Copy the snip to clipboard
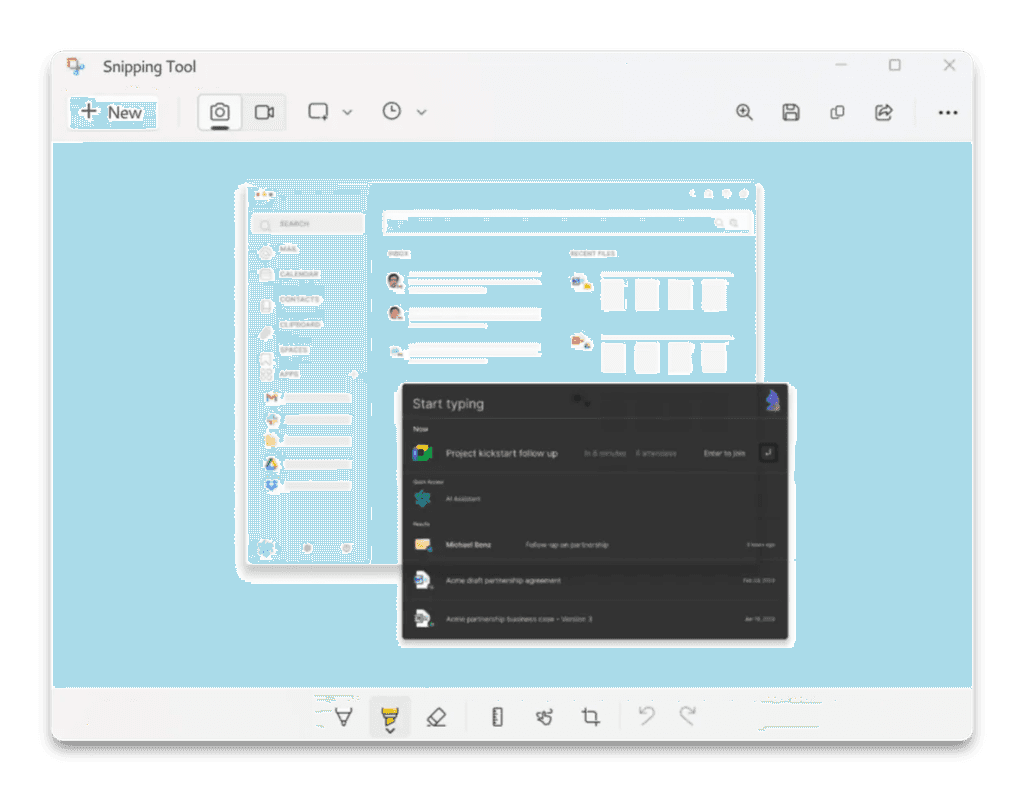Viewport: 1024px width, 792px height. coord(837,112)
